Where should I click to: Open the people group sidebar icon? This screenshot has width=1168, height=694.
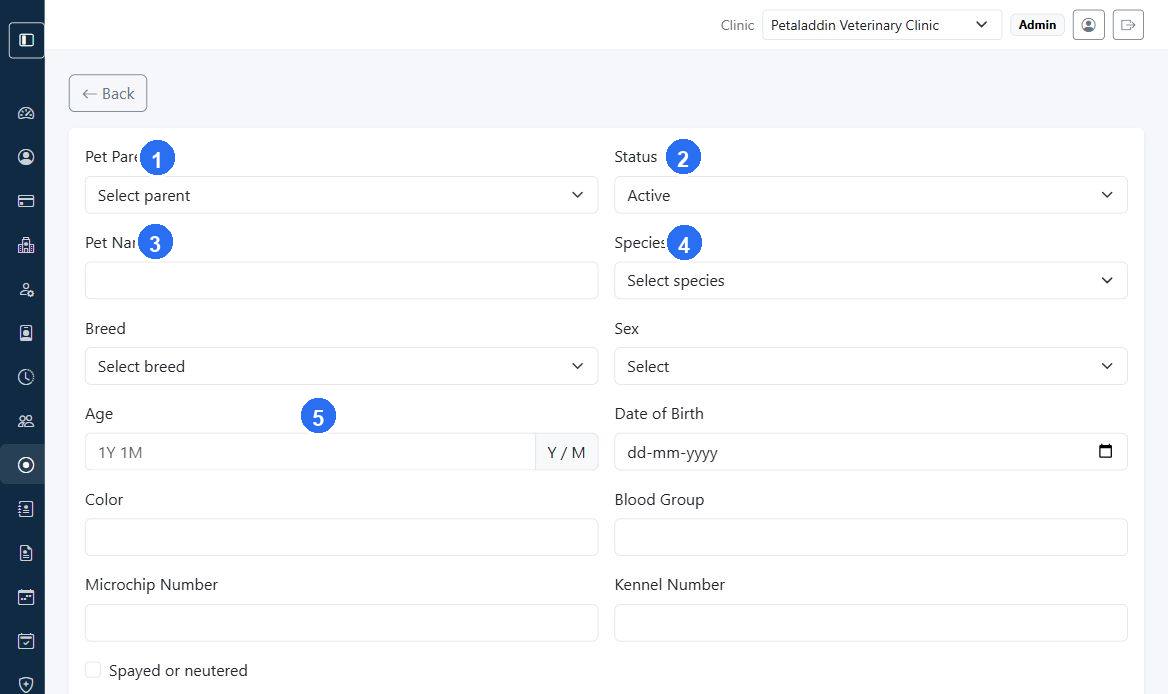[x=26, y=421]
